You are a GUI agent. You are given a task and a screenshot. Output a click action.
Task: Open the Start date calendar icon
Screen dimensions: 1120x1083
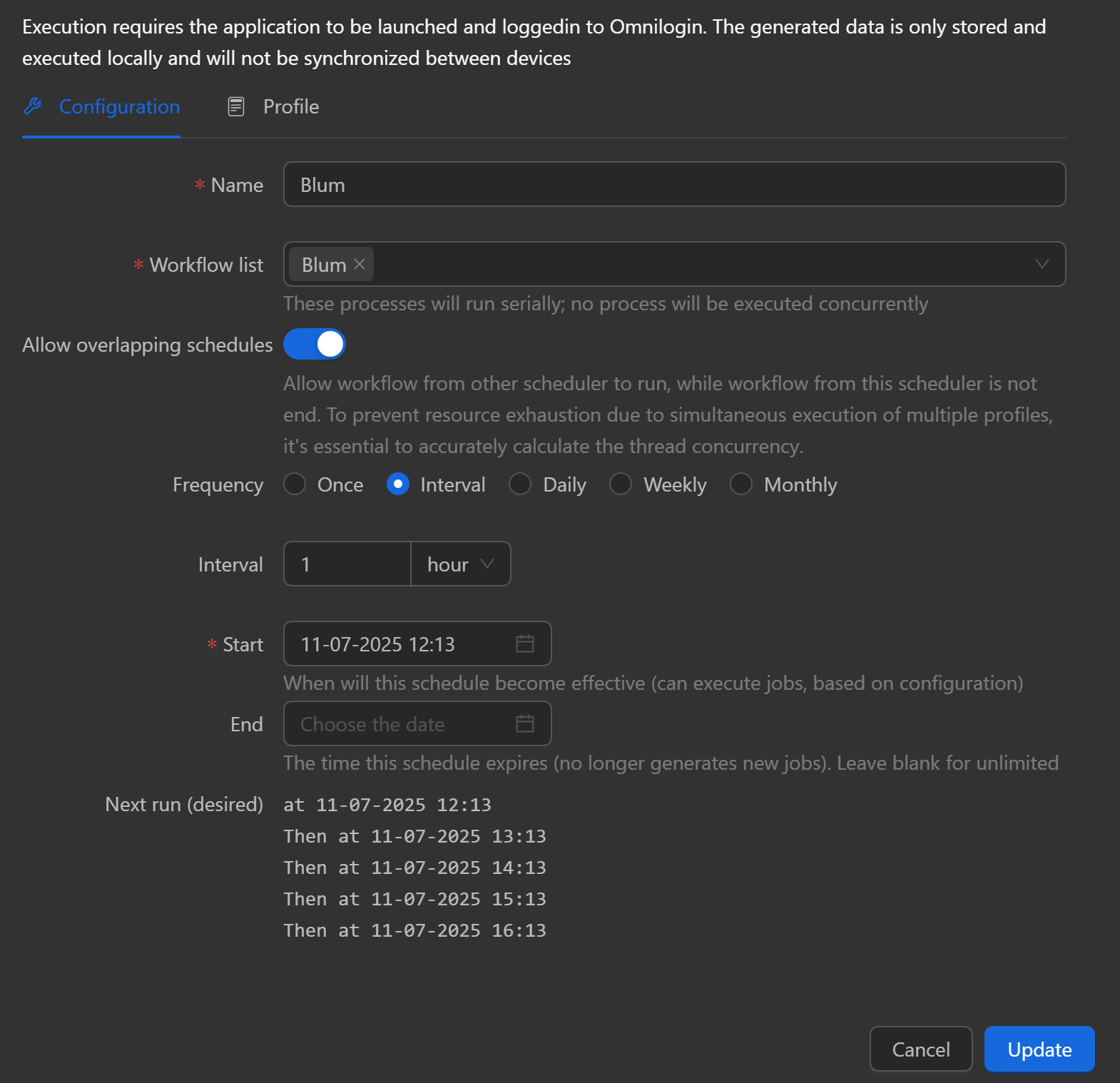[x=524, y=644]
